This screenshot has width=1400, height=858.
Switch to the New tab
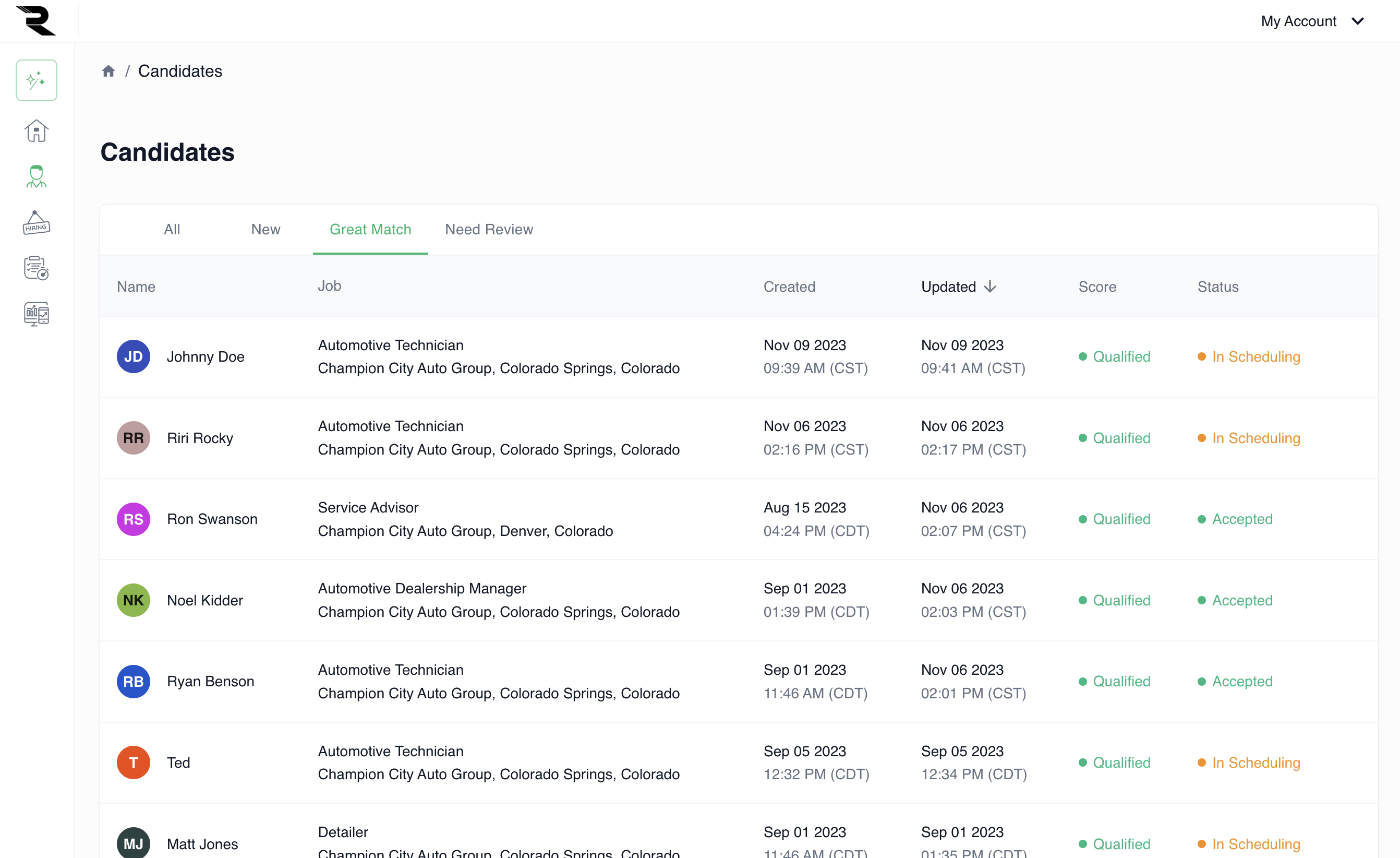coord(265,229)
